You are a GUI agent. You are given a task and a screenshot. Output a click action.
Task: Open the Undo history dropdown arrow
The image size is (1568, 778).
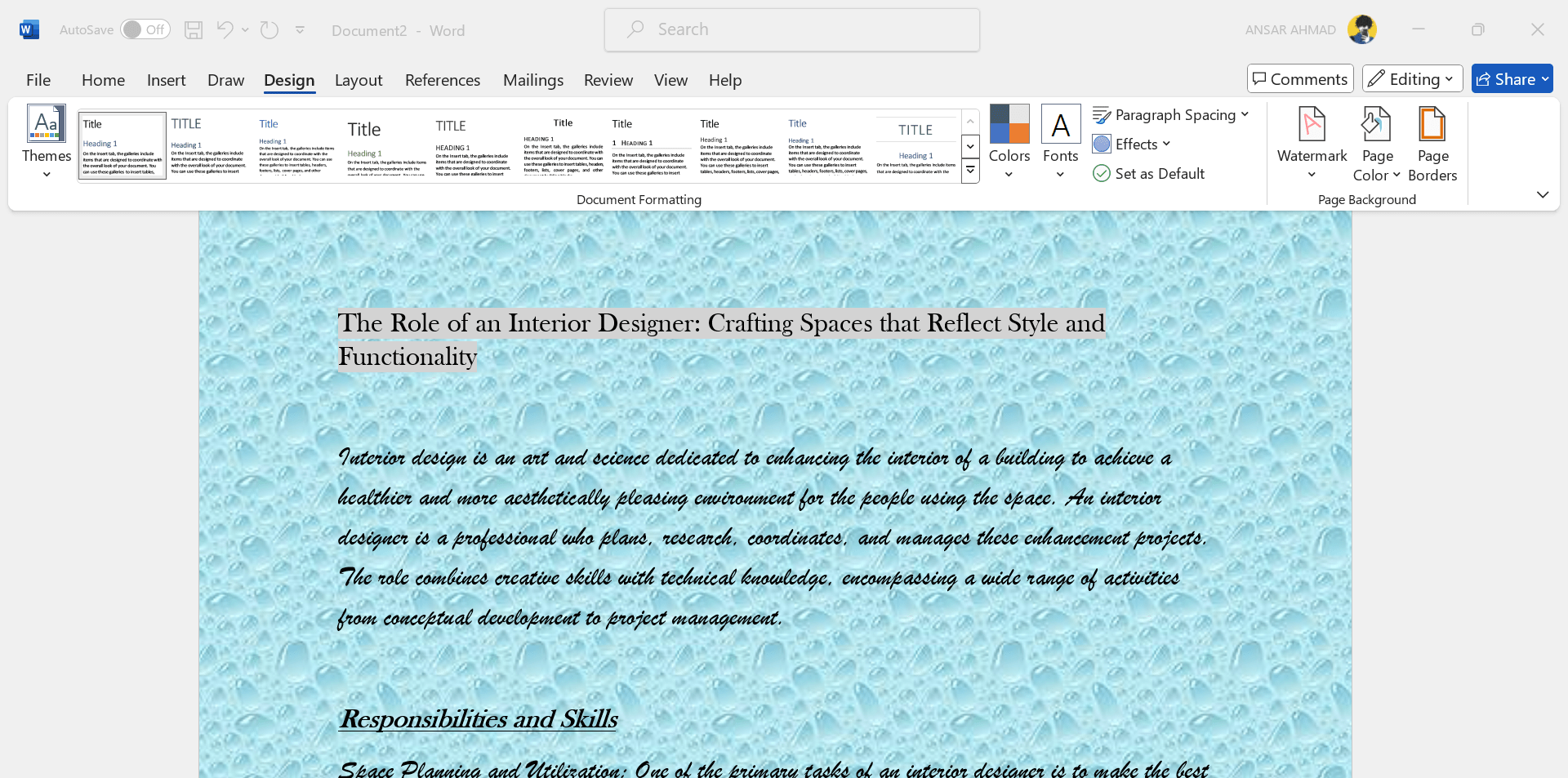pos(245,30)
